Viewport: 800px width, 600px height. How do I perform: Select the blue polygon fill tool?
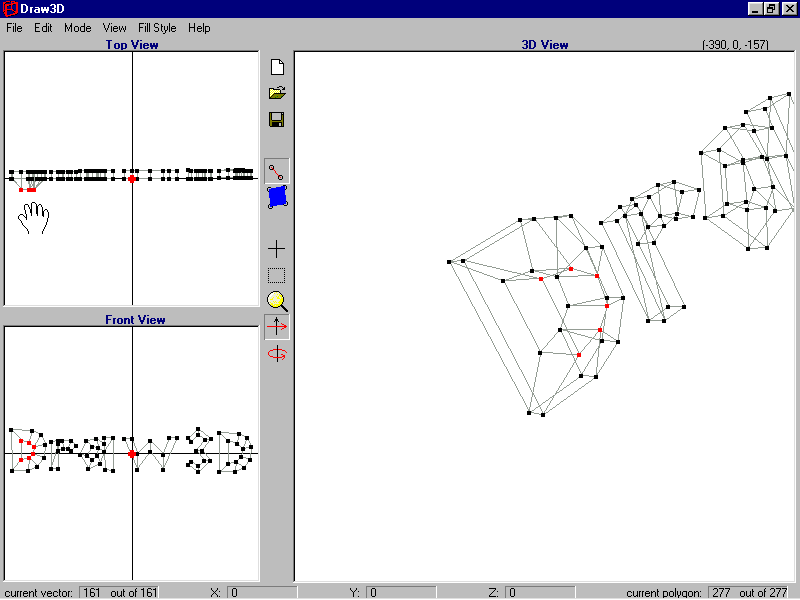coord(277,197)
